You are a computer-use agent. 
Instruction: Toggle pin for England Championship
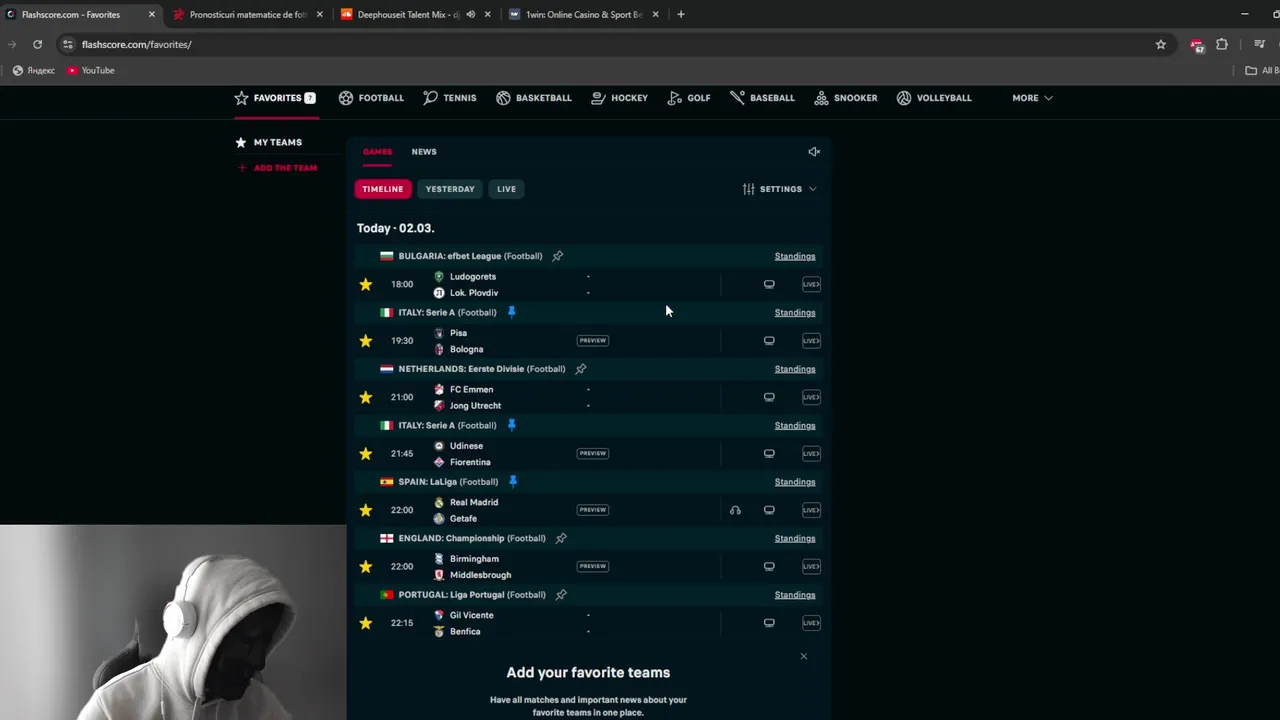pos(561,538)
